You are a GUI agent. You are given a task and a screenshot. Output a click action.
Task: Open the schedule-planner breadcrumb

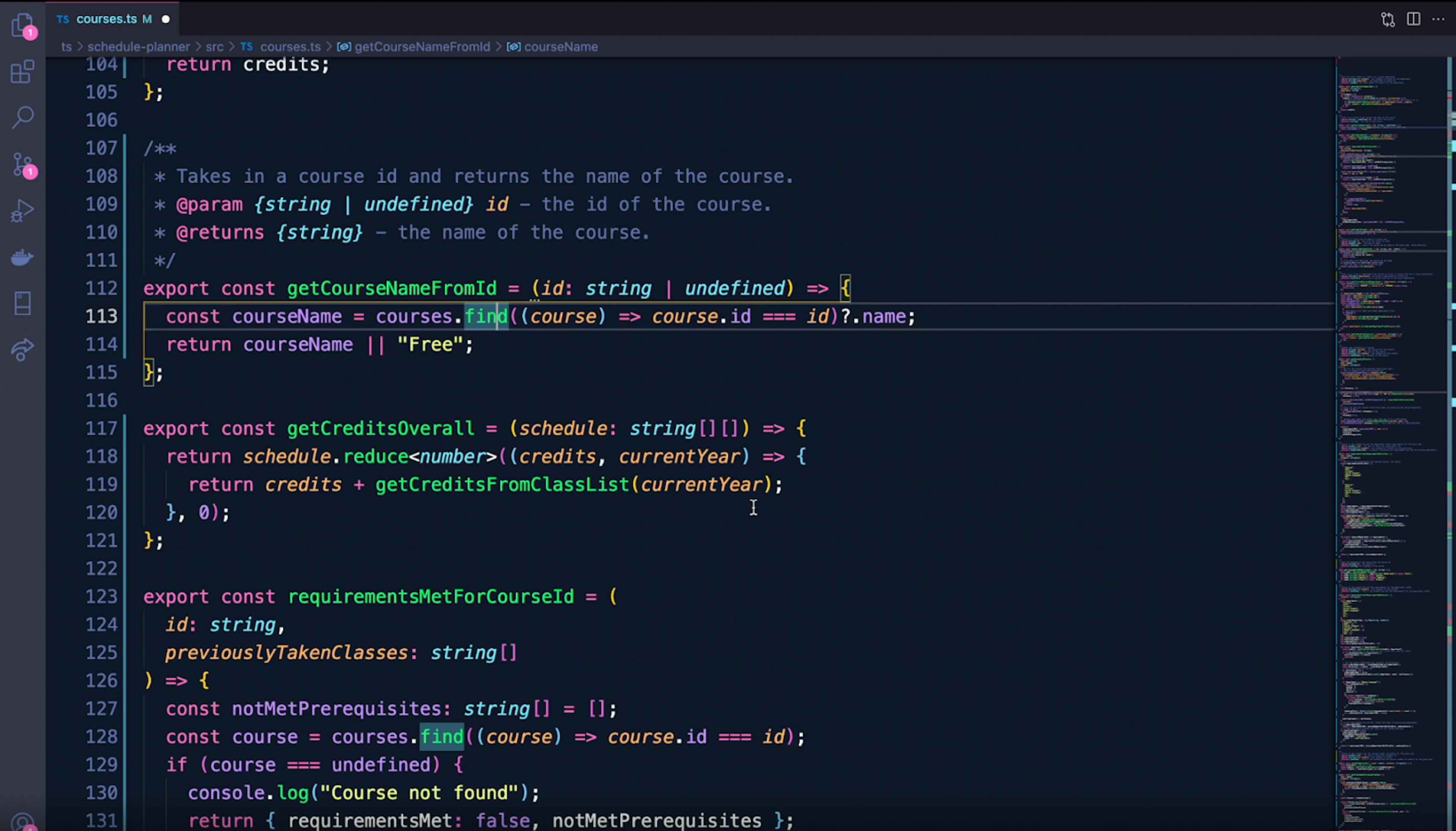(139, 47)
